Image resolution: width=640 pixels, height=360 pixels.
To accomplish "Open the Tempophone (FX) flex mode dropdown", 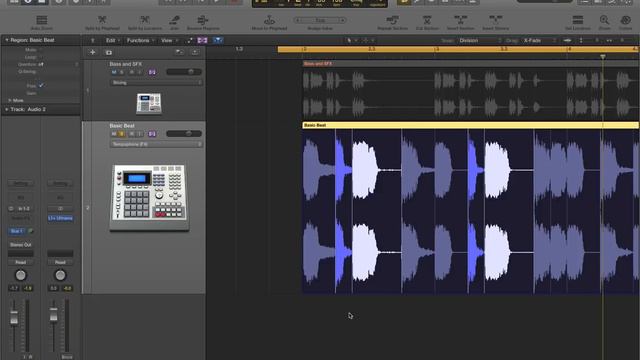I will point(156,144).
